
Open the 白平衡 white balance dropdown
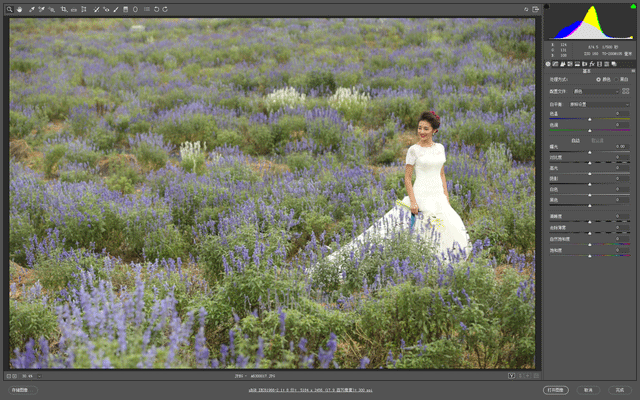click(599, 104)
